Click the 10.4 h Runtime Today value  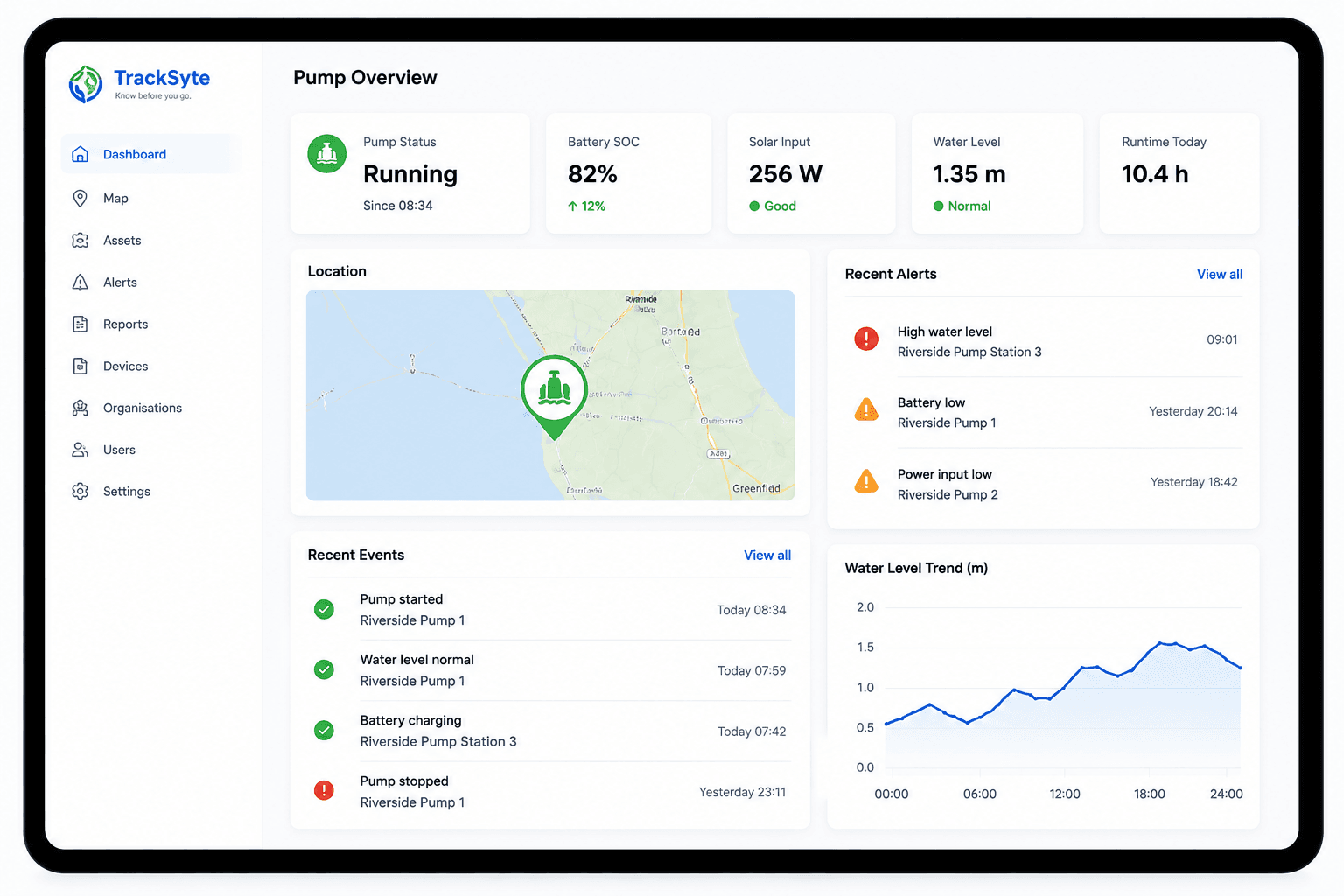pyautogui.click(x=1155, y=174)
